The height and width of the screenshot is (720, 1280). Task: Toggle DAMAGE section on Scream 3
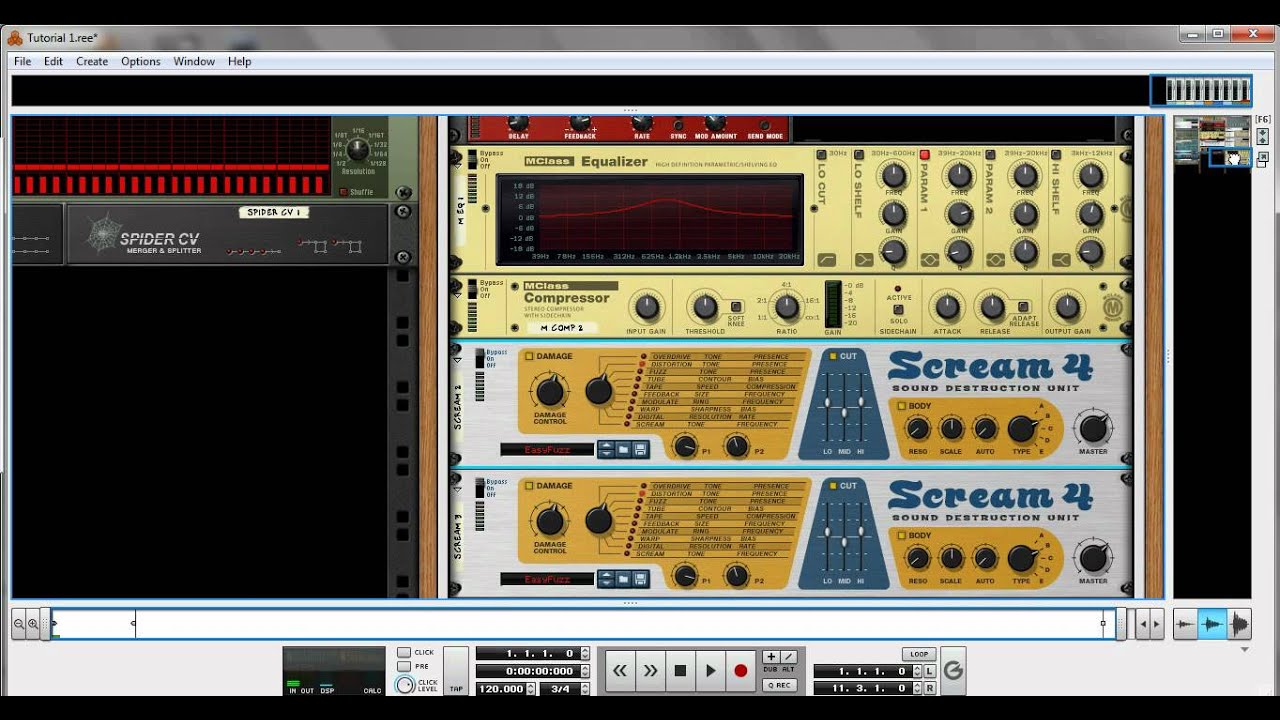coord(529,486)
